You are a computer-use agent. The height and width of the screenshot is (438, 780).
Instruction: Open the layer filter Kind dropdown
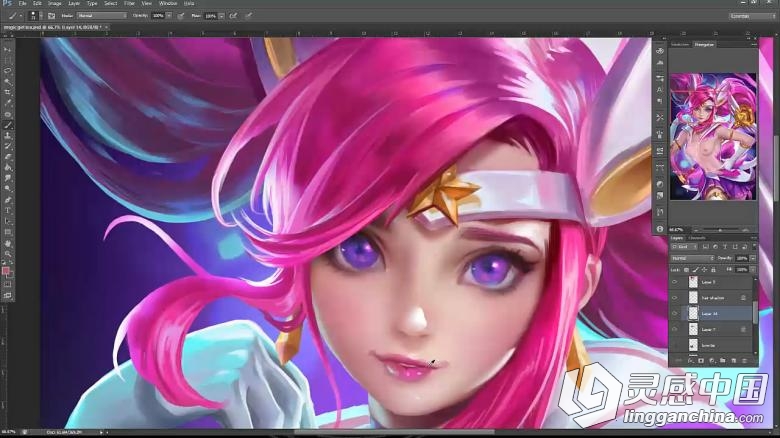point(684,247)
